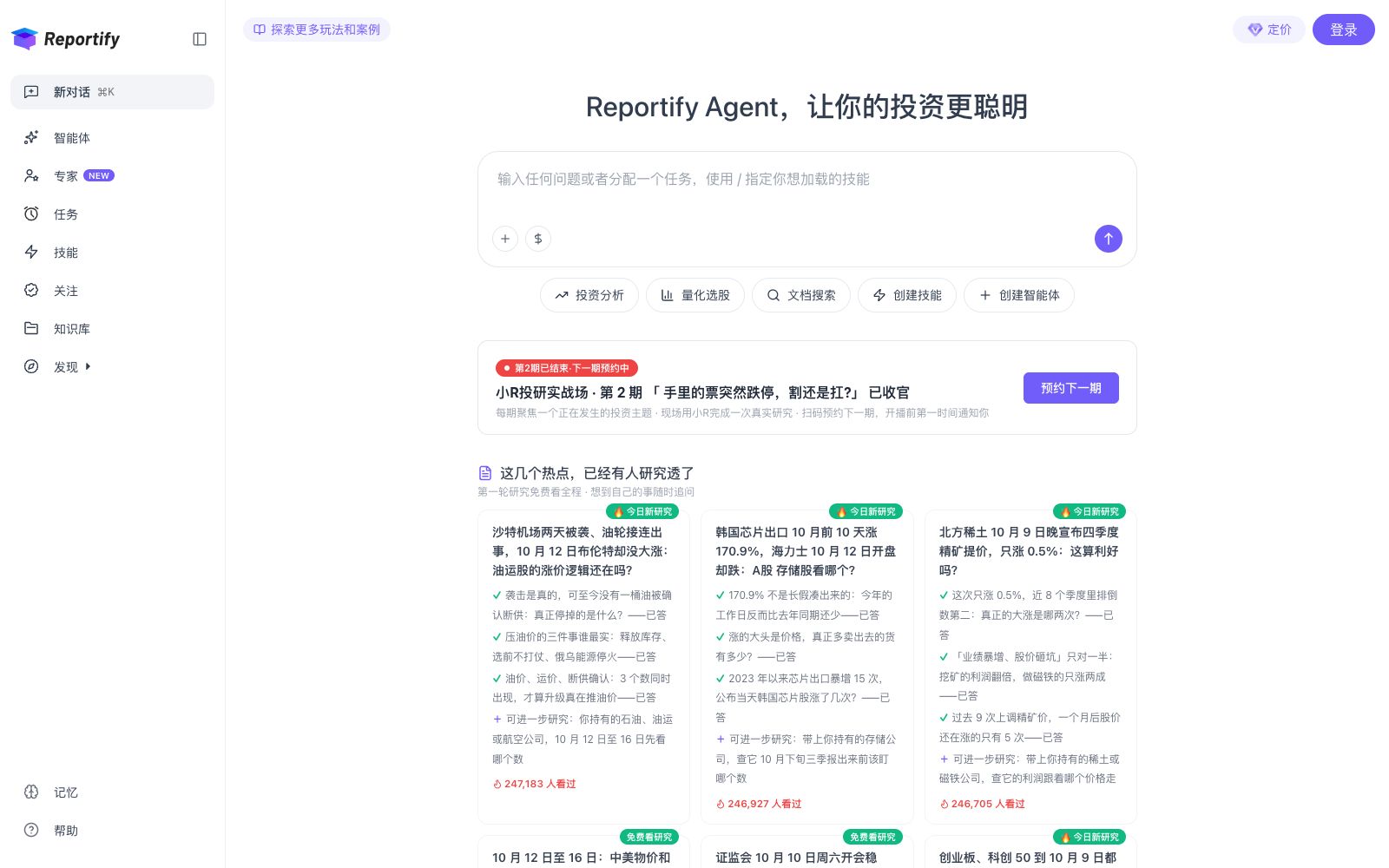Click the 预约下一期 button

(1071, 388)
